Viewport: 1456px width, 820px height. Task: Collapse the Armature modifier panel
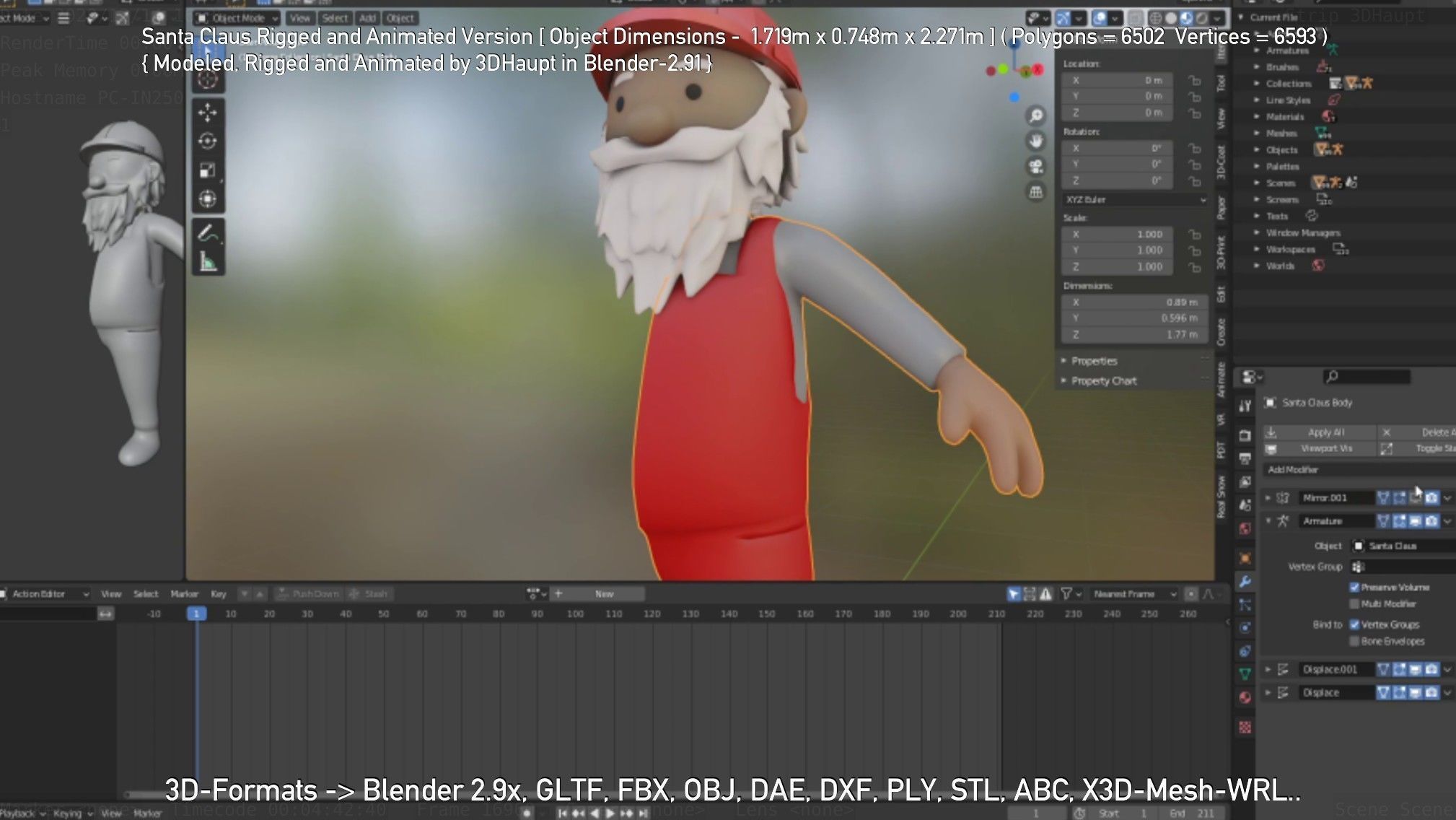pos(1268,521)
